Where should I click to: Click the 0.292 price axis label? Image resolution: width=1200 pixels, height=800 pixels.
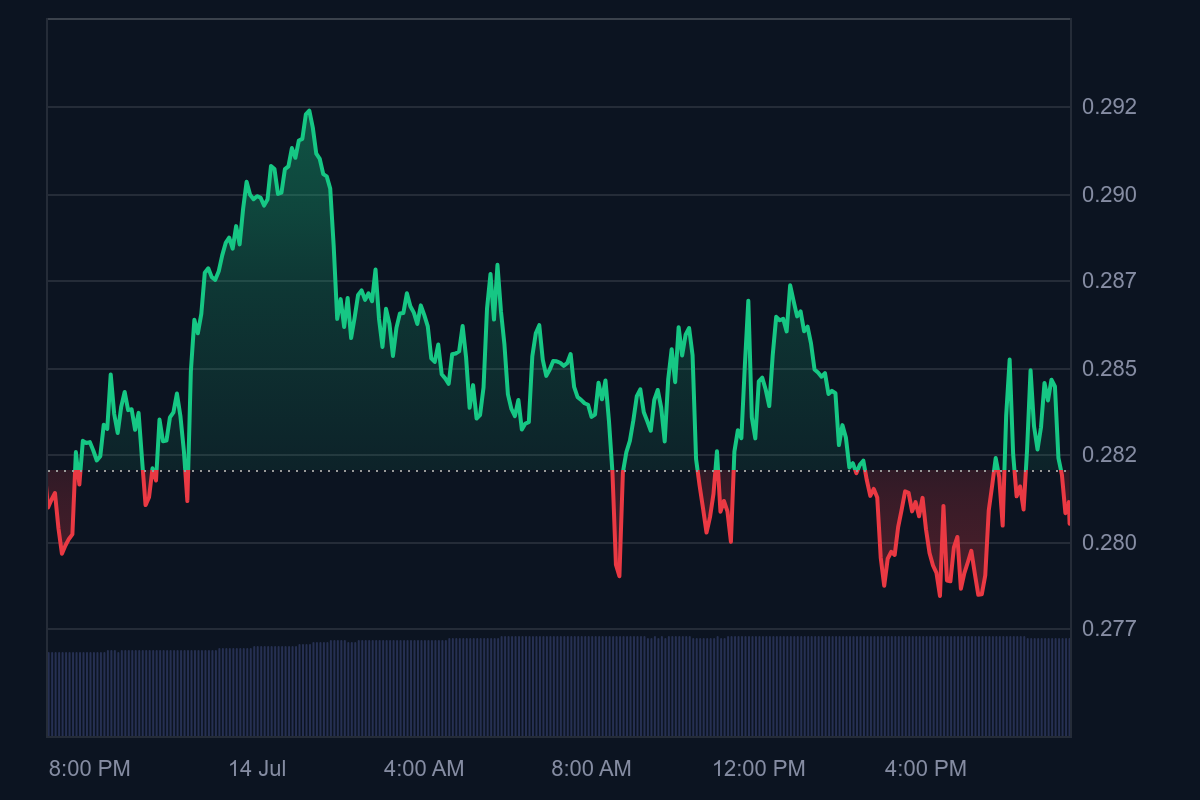click(x=1109, y=107)
